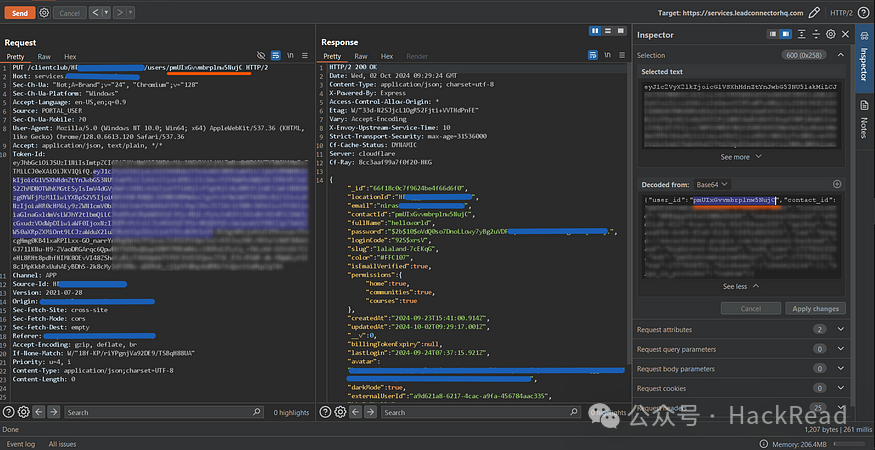Click the orange Send button

click(19, 13)
